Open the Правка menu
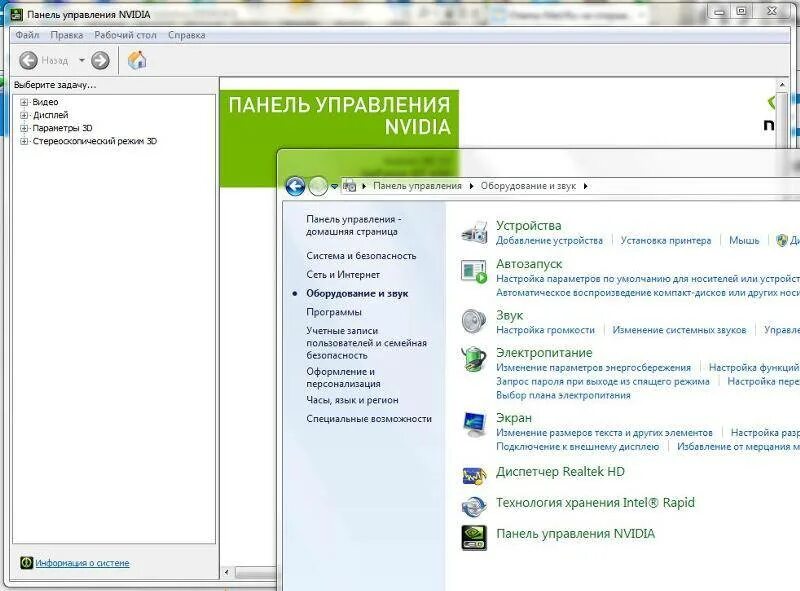Image resolution: width=800 pixels, height=591 pixels. coord(67,35)
